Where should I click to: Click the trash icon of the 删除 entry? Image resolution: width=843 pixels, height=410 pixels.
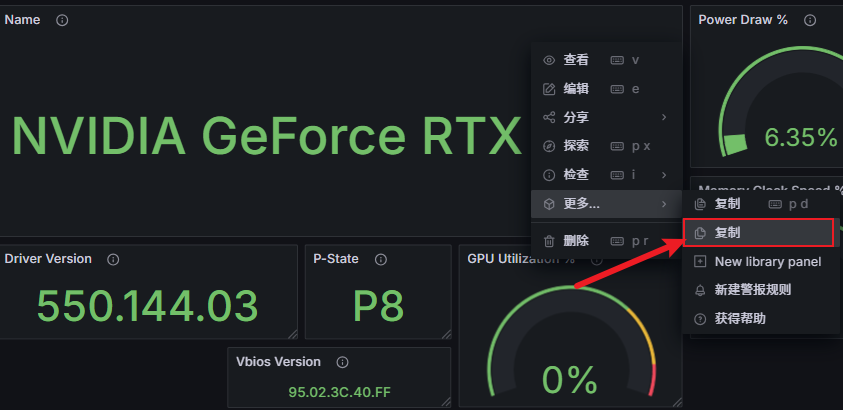[x=549, y=241]
